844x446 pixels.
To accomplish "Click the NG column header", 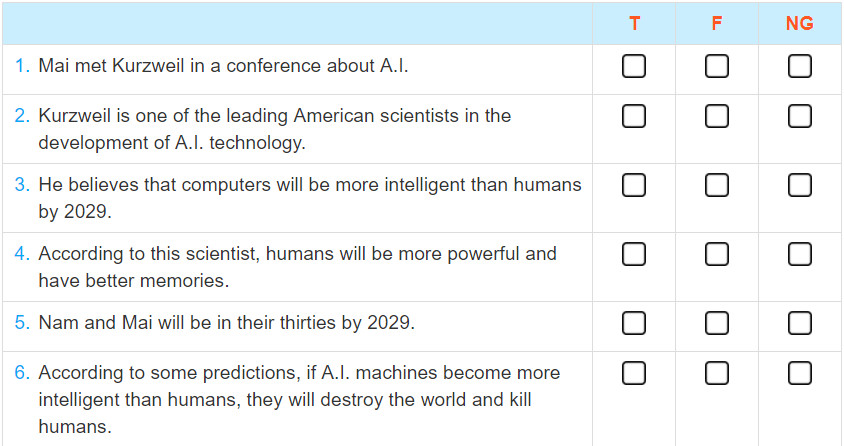I will coord(799,23).
